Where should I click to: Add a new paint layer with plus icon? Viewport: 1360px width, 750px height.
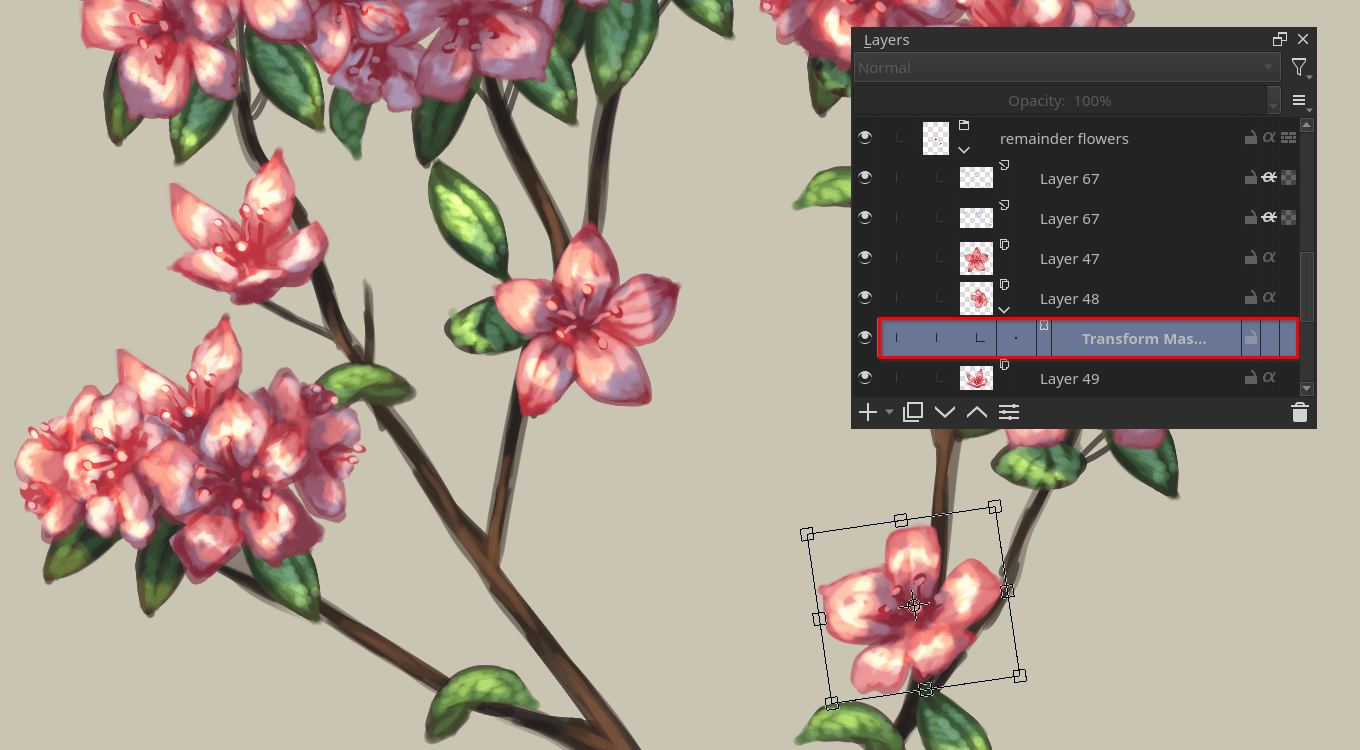pyautogui.click(x=866, y=411)
